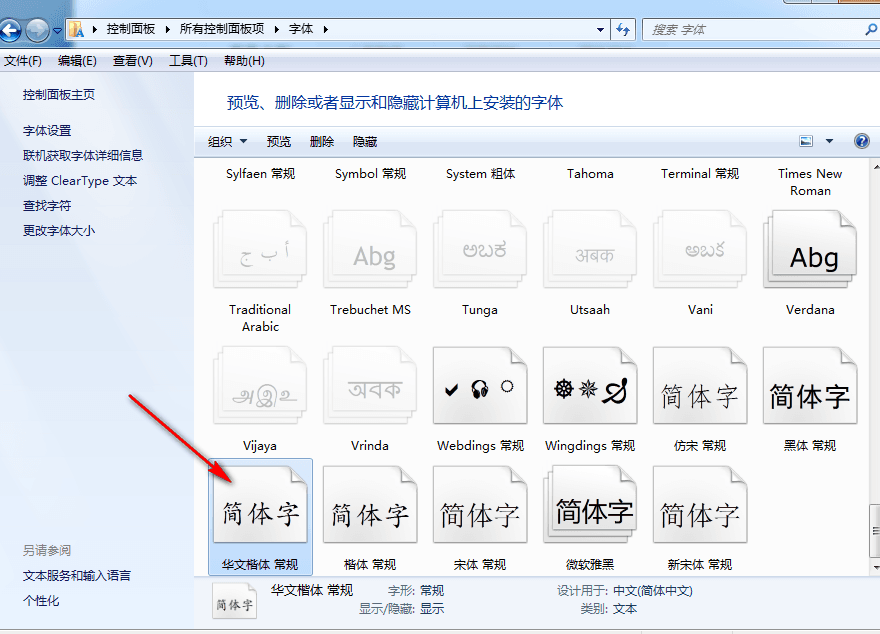Image resolution: width=880 pixels, height=634 pixels.
Task: Click the 搜索 字体 search box
Action: (x=750, y=30)
